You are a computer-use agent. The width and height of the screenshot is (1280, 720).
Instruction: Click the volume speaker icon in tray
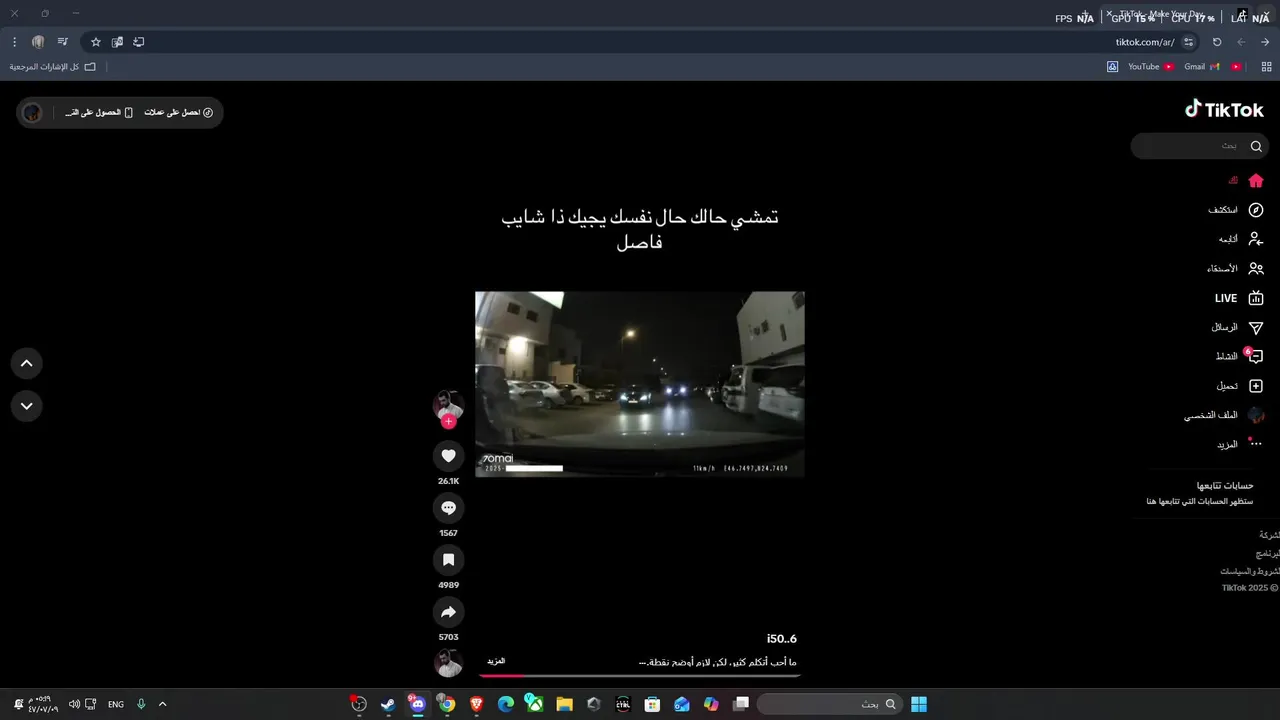pyautogui.click(x=74, y=704)
